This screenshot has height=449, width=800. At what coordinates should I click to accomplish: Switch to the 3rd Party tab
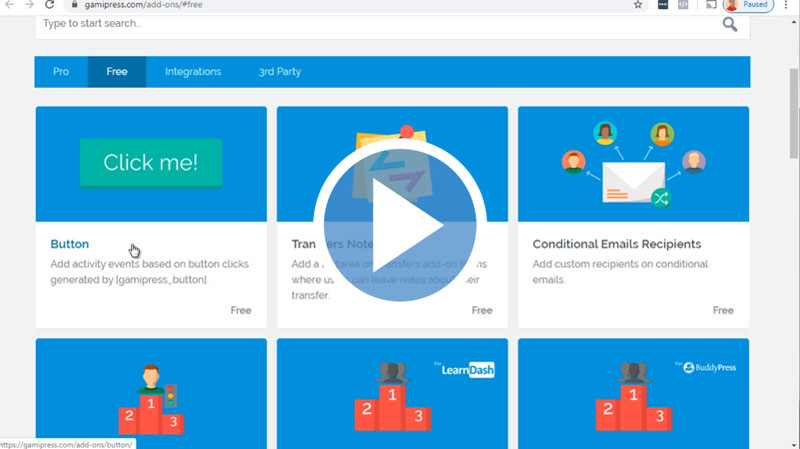[x=280, y=72]
